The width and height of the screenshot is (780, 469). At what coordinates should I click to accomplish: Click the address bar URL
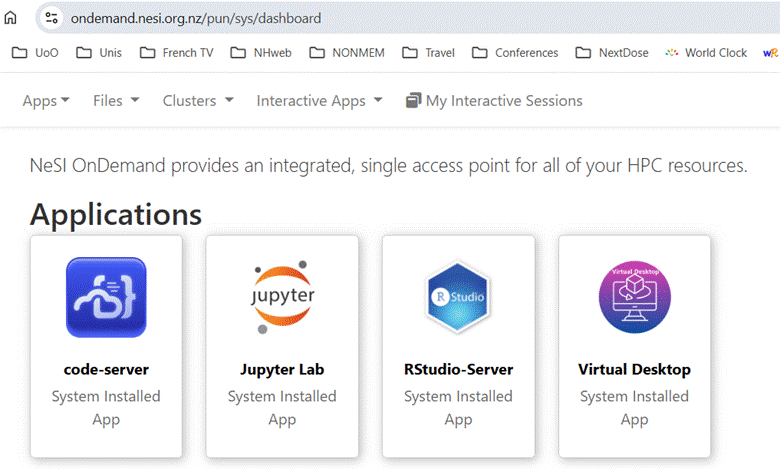tap(195, 18)
